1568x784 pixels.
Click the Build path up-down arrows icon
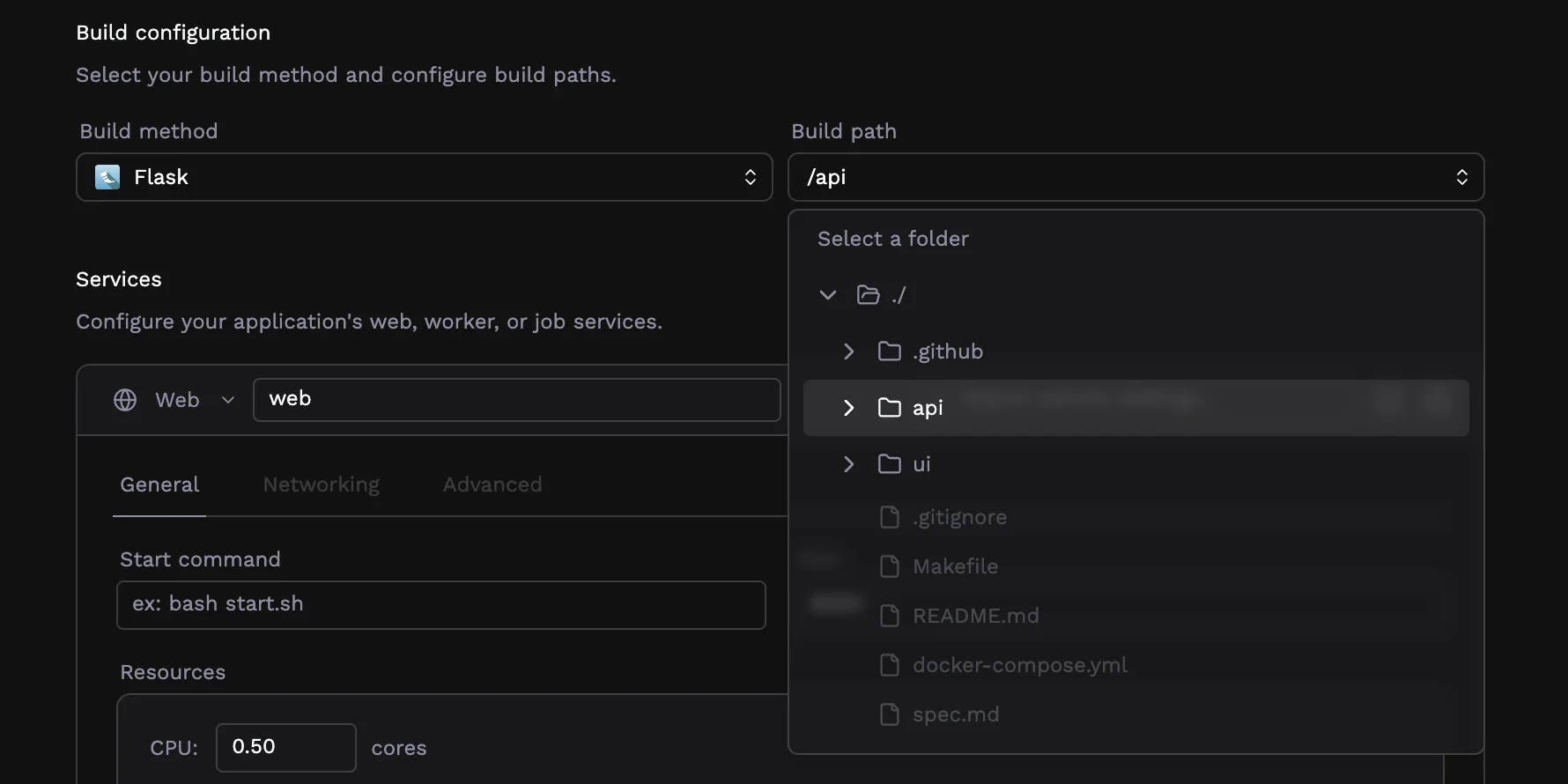[1461, 177]
